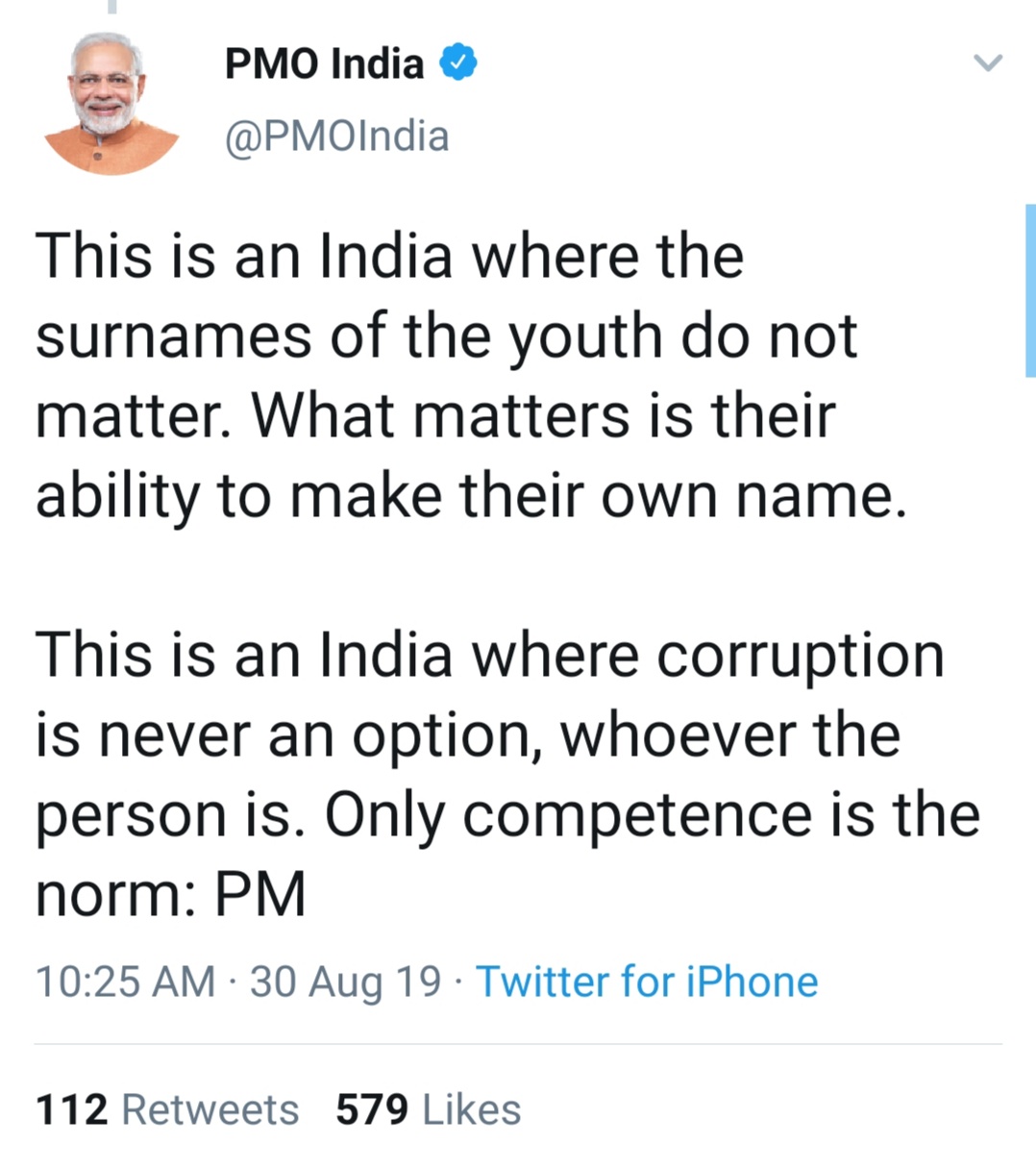Open the PMO India display name
Image resolution: width=1036 pixels, height=1169 pixels.
coord(324,63)
